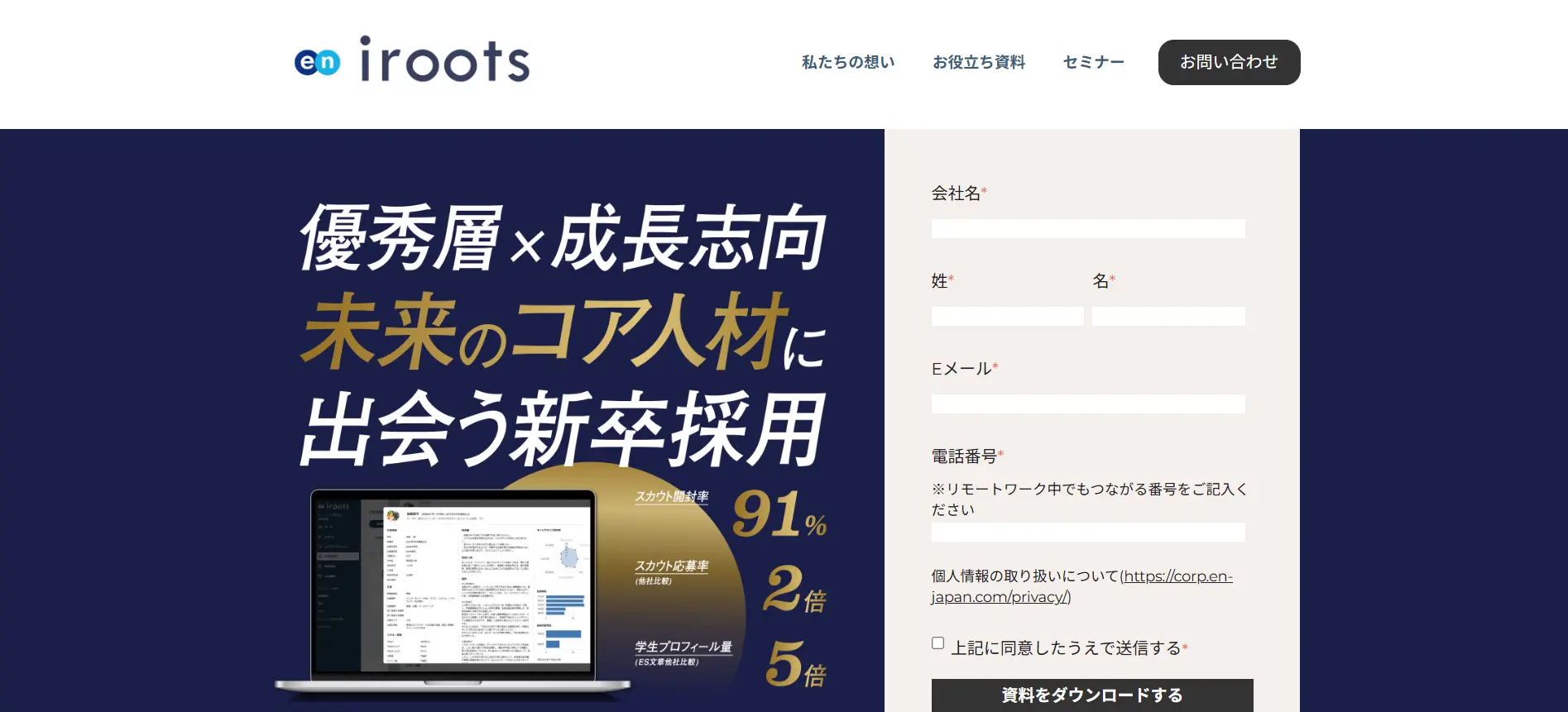
Task: Click the 2倍 statistic
Action: click(x=794, y=590)
